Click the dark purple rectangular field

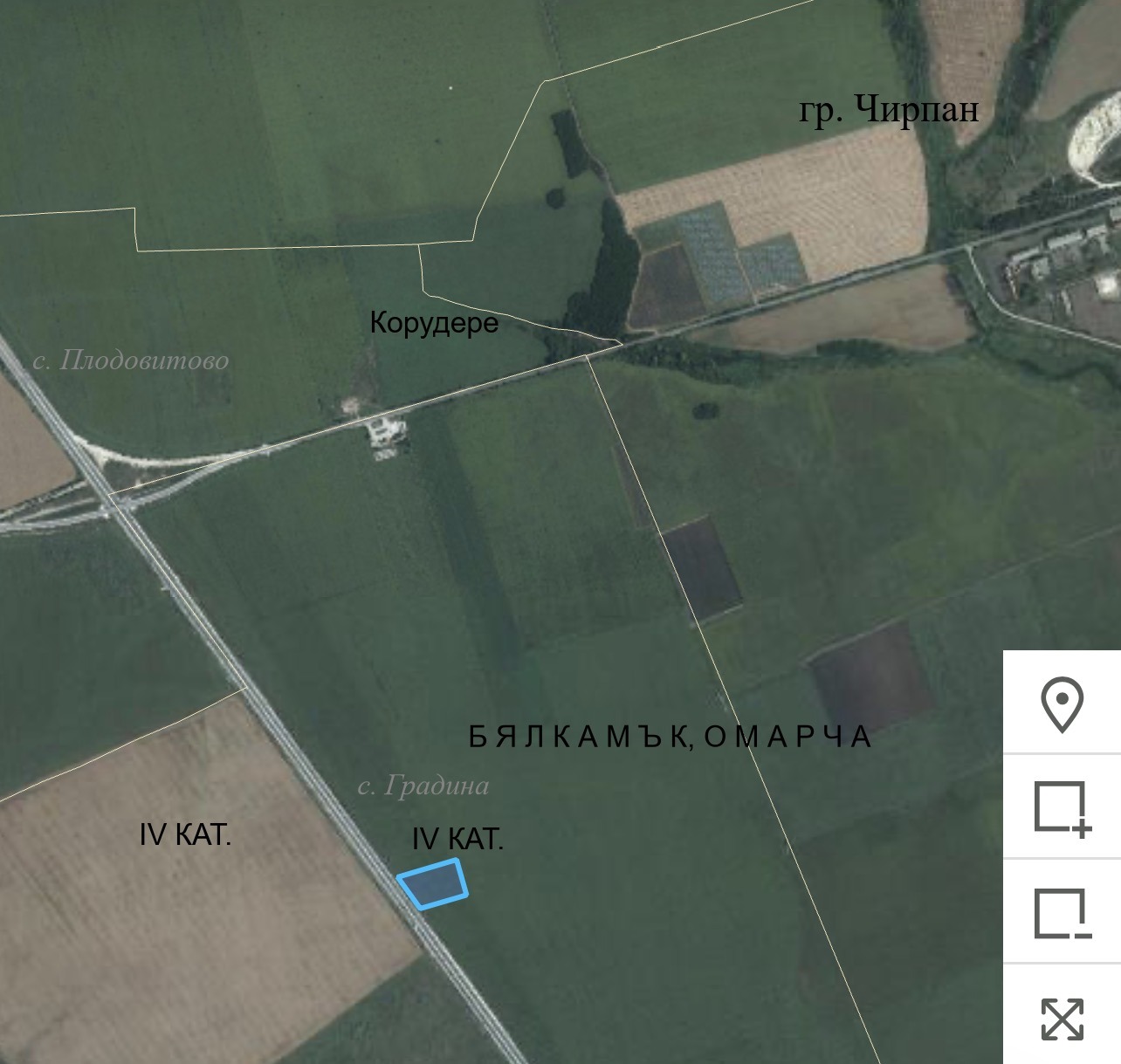(701, 568)
